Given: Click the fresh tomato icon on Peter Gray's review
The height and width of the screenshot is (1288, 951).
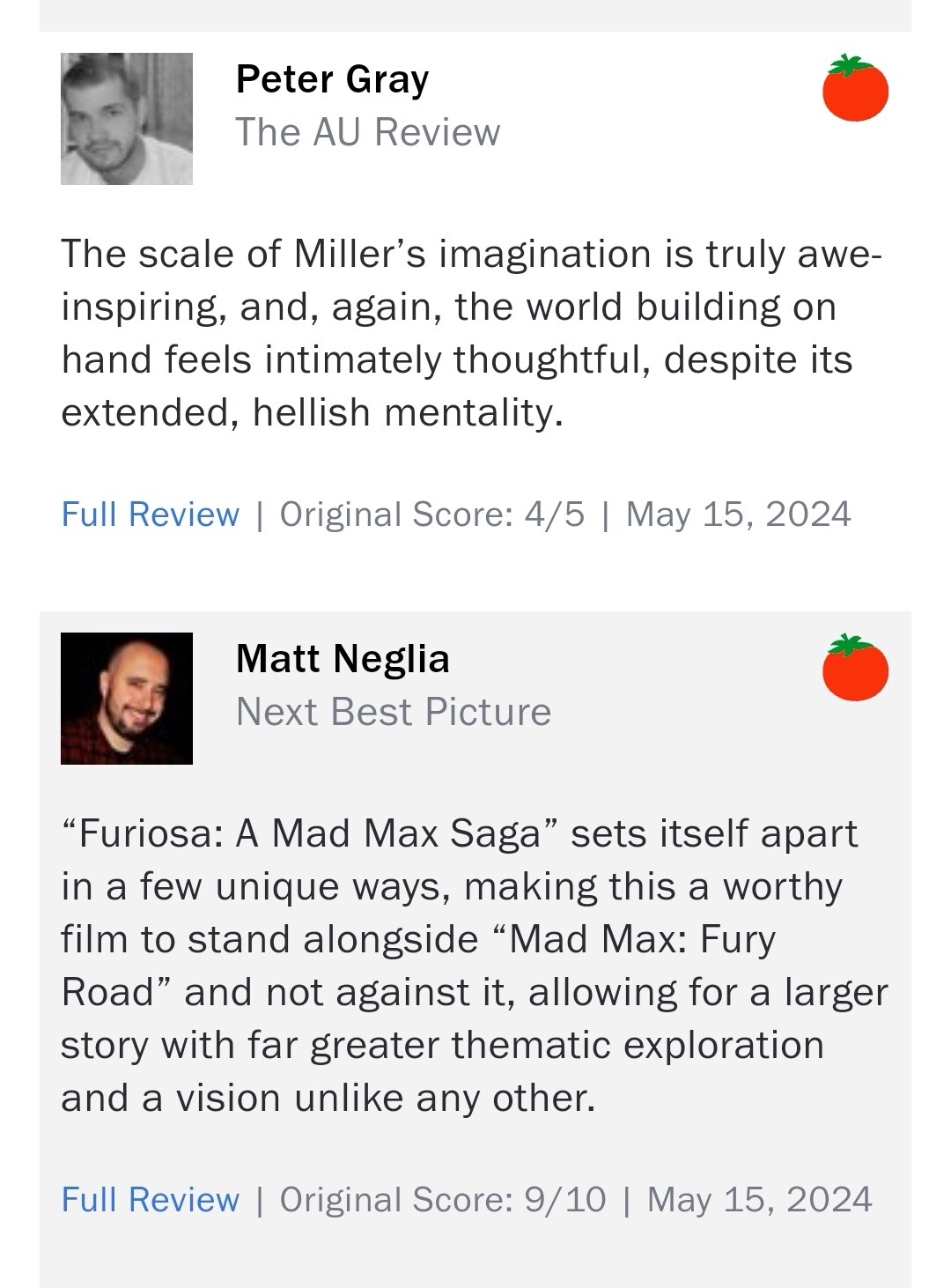Looking at the screenshot, I should point(855,88).
